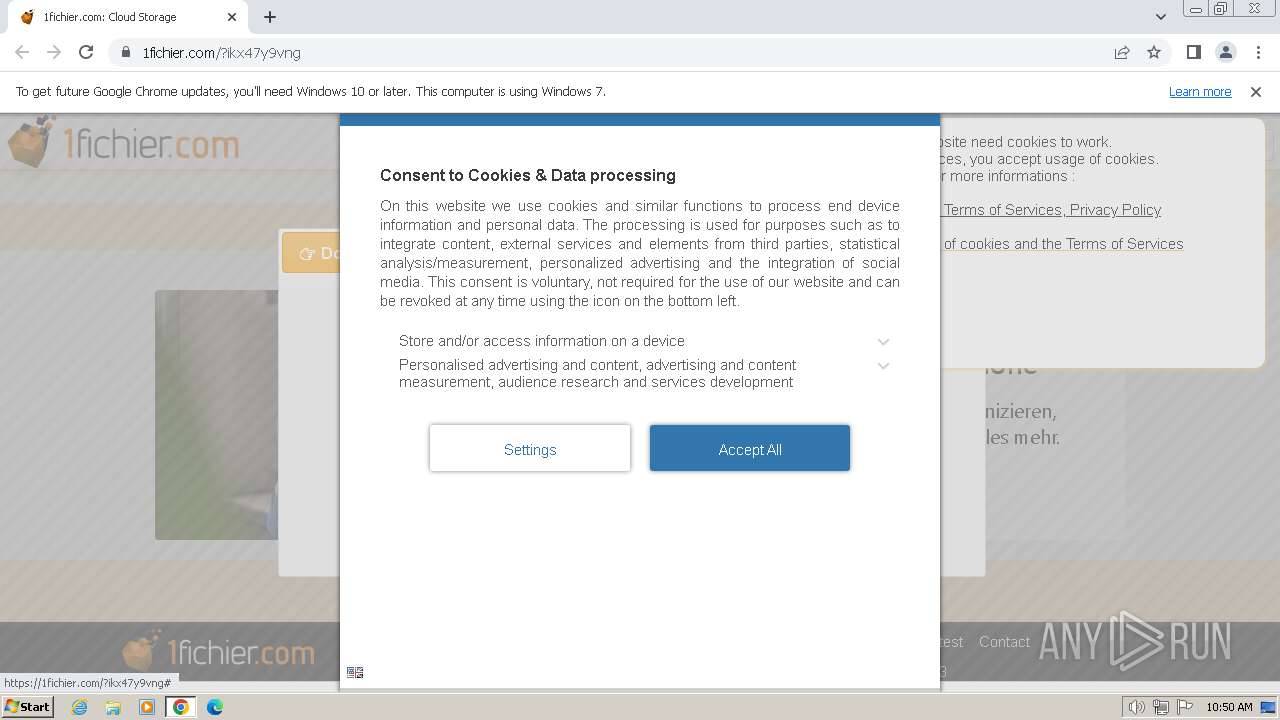Click the Contact link in the footer
This screenshot has width=1280, height=720.
coord(1004,642)
